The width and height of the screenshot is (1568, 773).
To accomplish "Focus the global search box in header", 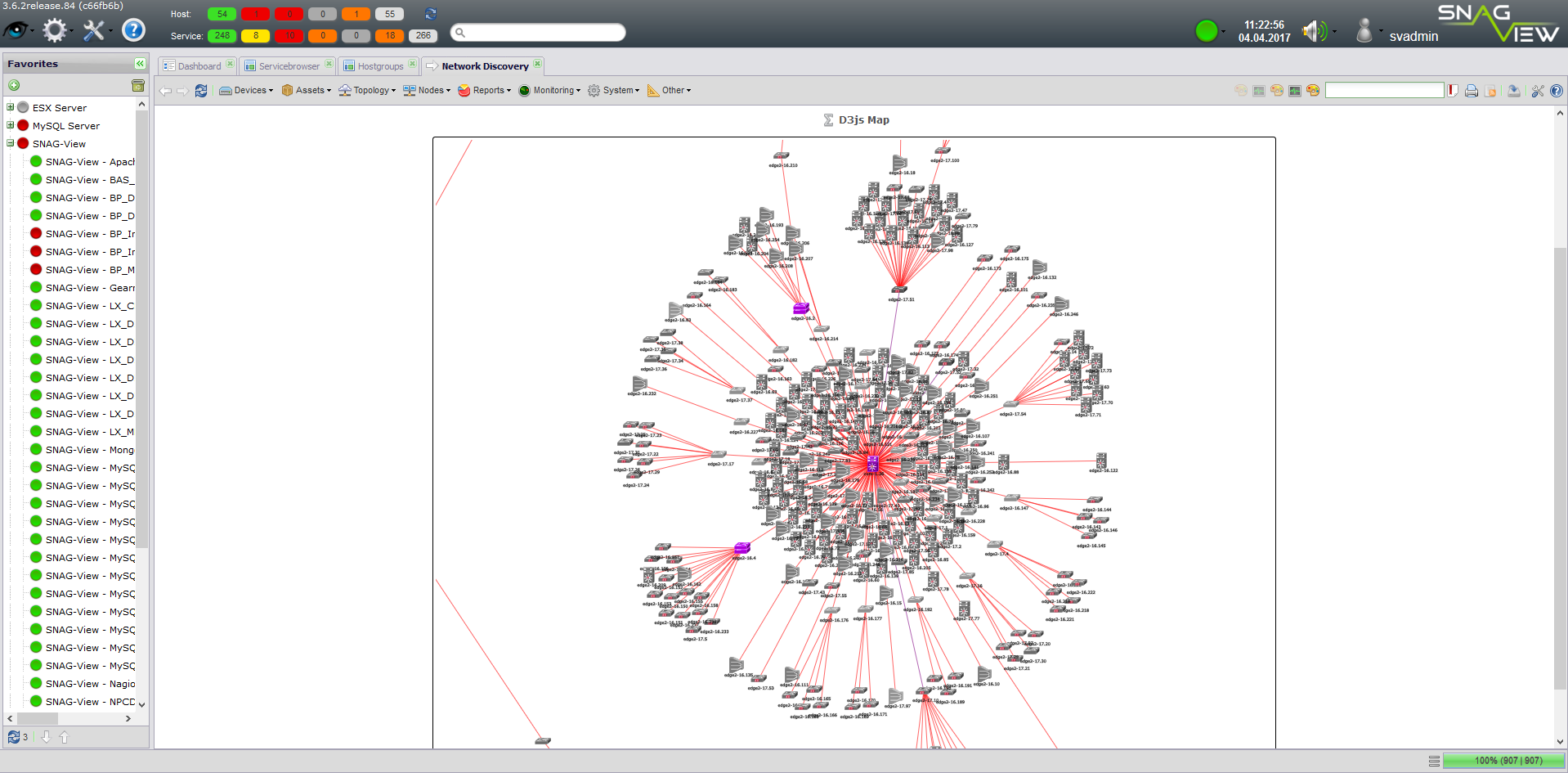I will (538, 33).
